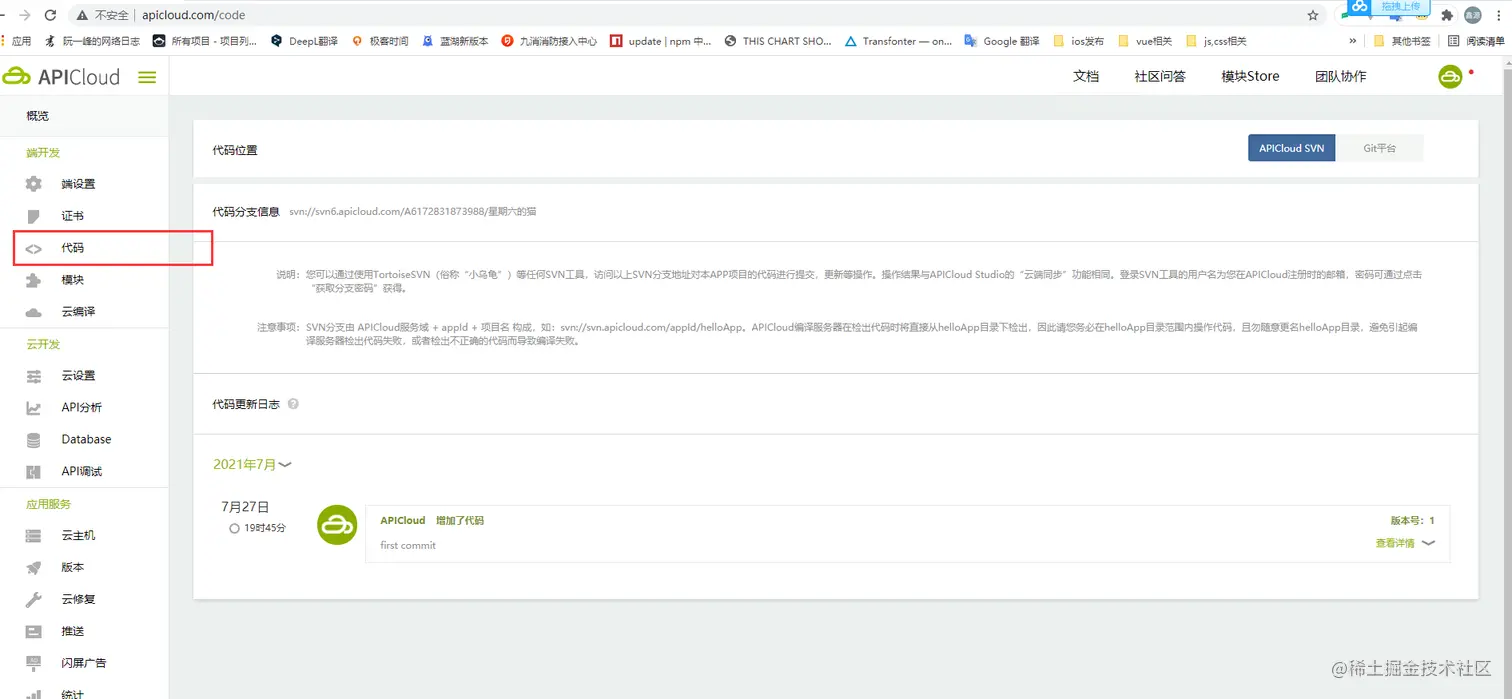The width and height of the screenshot is (1512, 699).
Task: Open the 阅读清单 reading list
Action: (x=1476, y=41)
